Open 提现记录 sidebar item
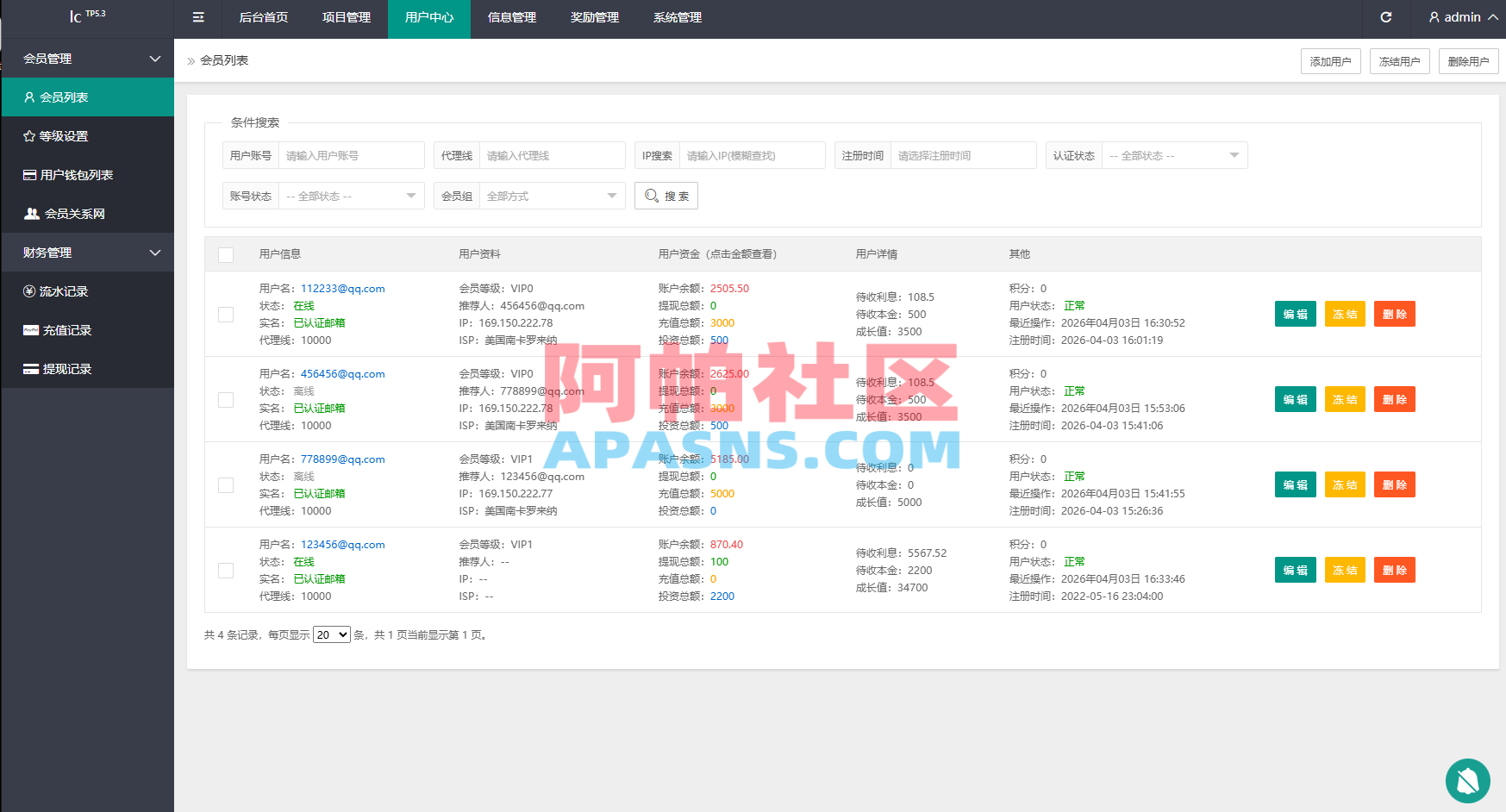 tap(87, 369)
